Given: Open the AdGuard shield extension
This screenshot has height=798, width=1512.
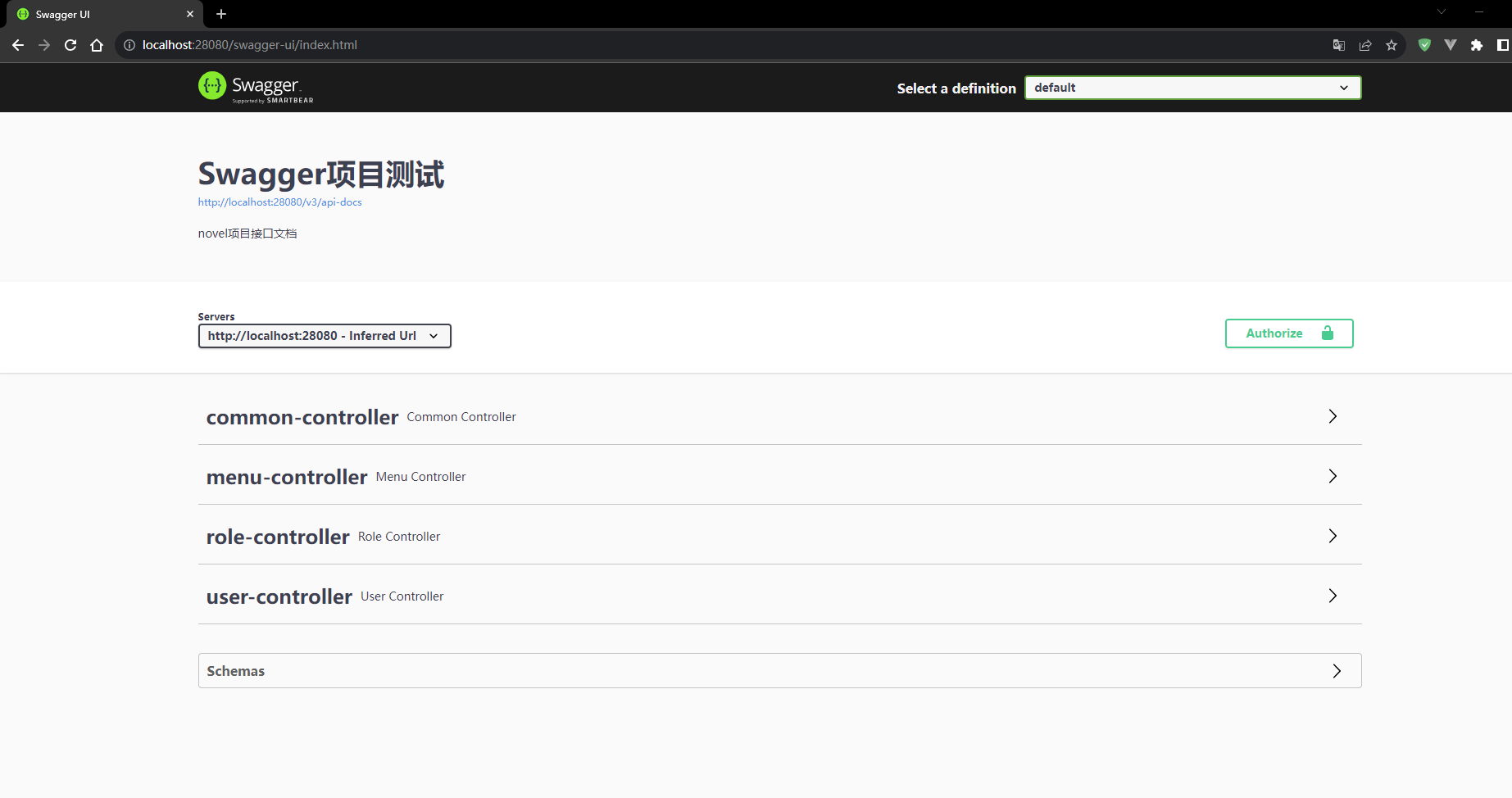Looking at the screenshot, I should tap(1424, 45).
